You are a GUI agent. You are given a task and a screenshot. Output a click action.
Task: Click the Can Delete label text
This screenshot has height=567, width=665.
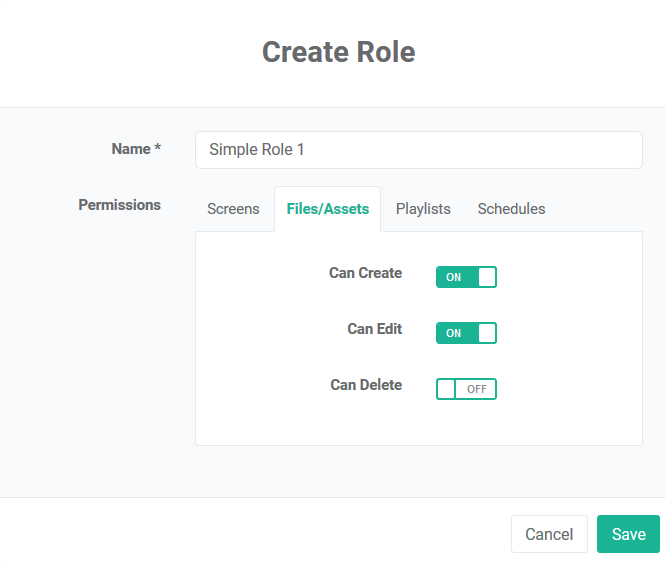click(366, 385)
